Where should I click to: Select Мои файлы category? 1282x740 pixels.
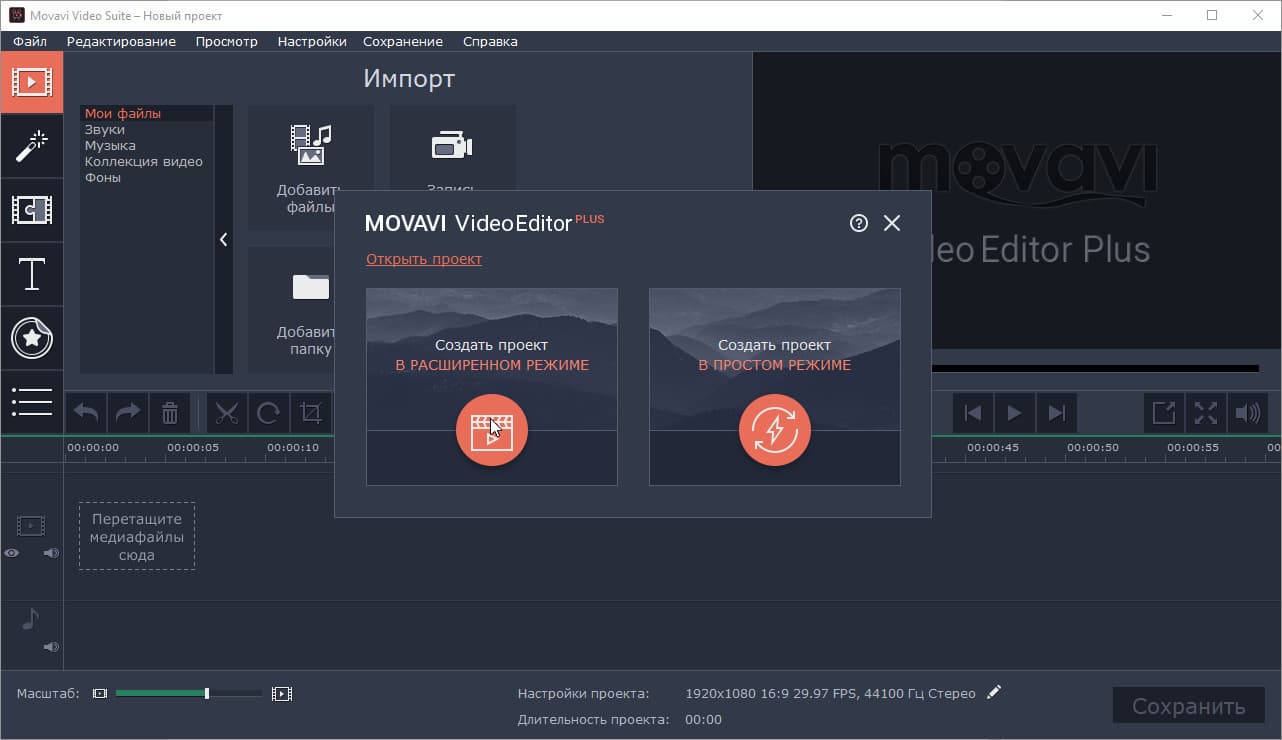(147, 114)
